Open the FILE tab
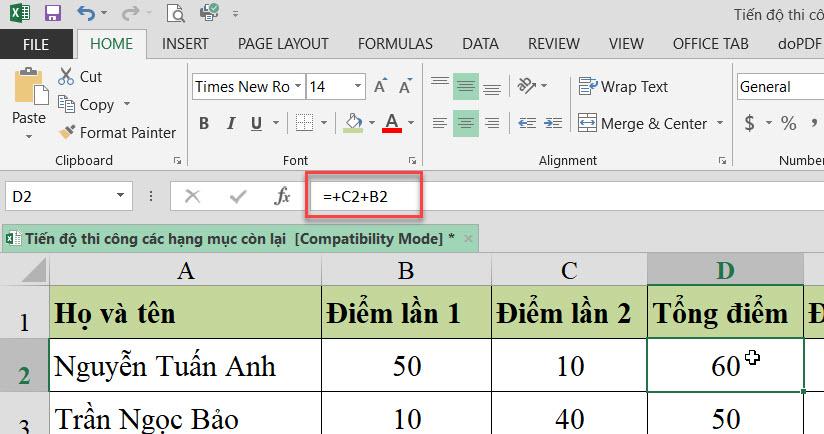This screenshot has height=434, width=824. tap(36, 44)
